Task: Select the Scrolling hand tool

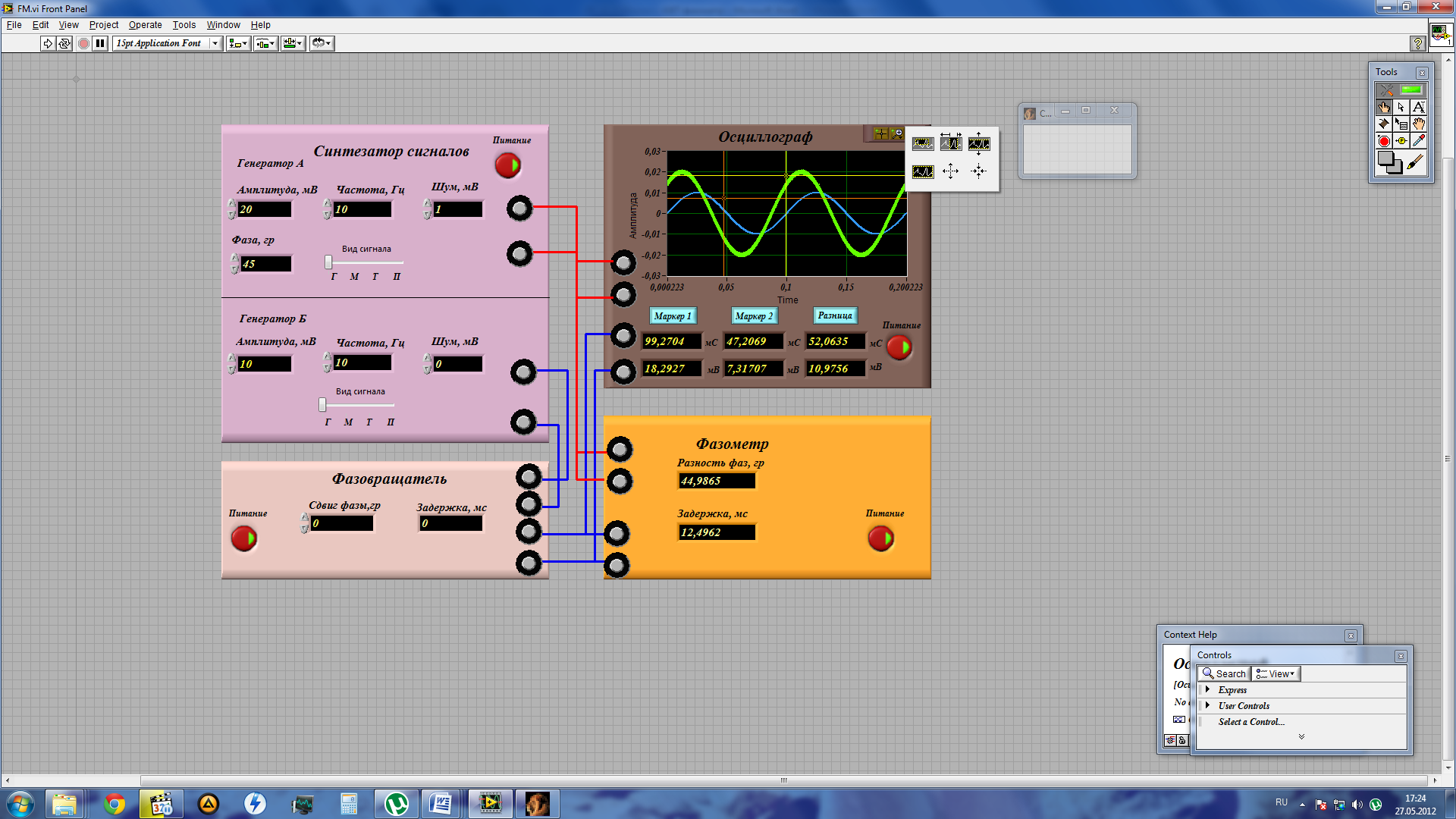Action: click(x=1419, y=124)
